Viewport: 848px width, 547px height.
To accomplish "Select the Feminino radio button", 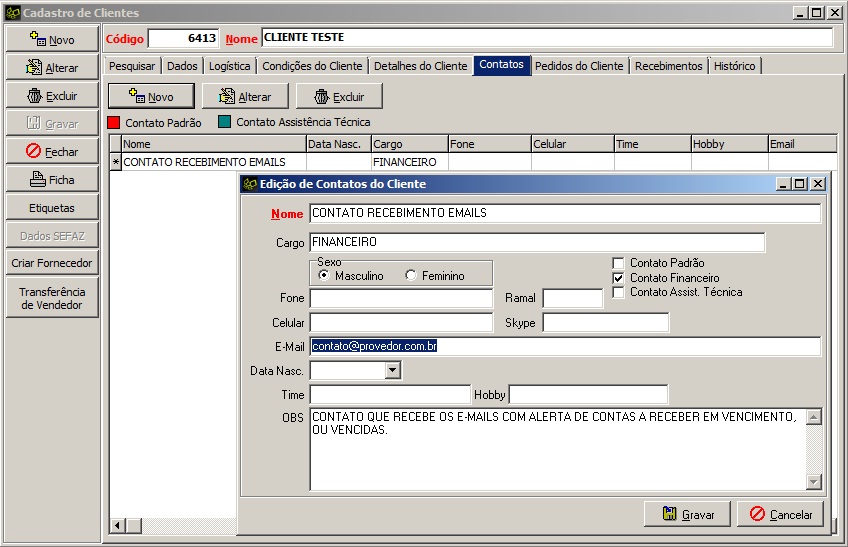I will pos(411,276).
